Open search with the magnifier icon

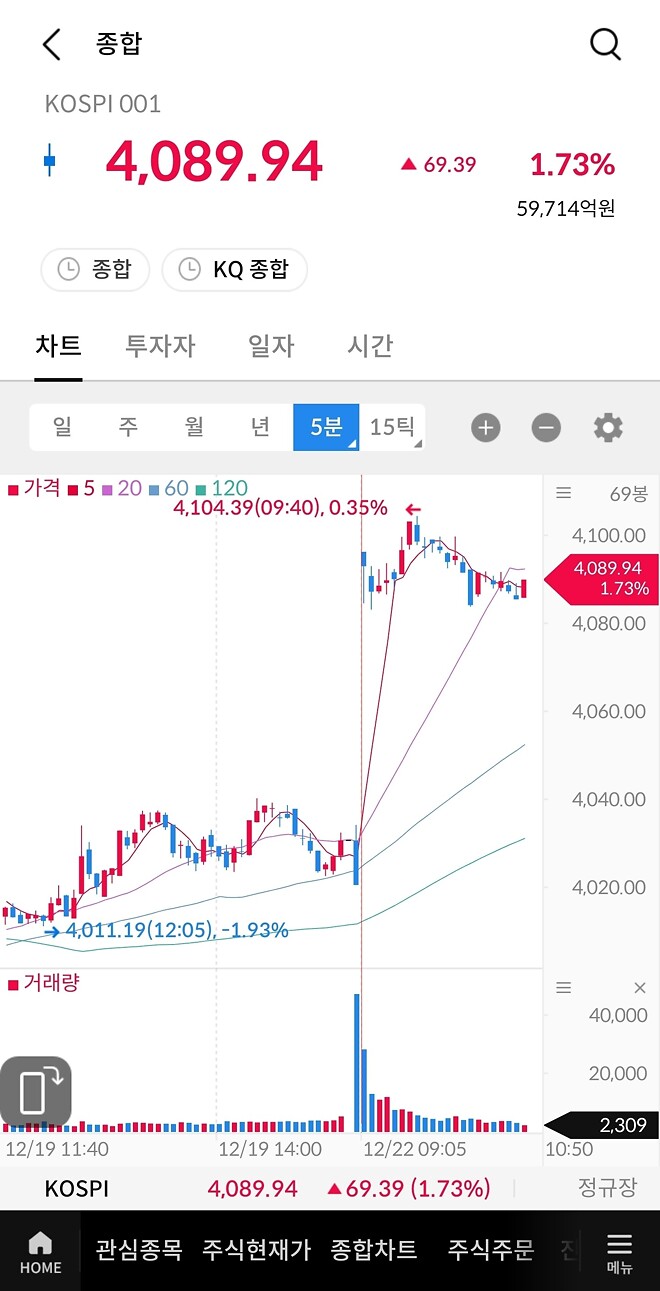click(604, 44)
